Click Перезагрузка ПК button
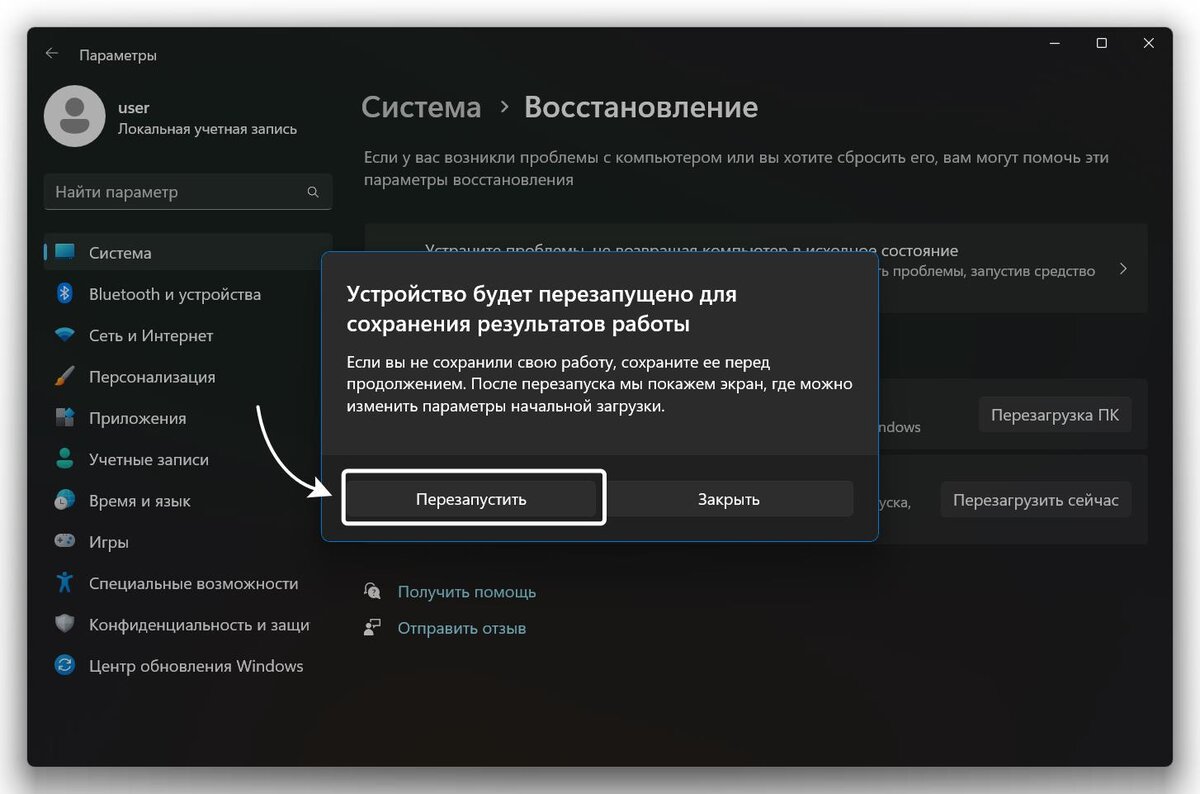1200x794 pixels. (x=1055, y=414)
